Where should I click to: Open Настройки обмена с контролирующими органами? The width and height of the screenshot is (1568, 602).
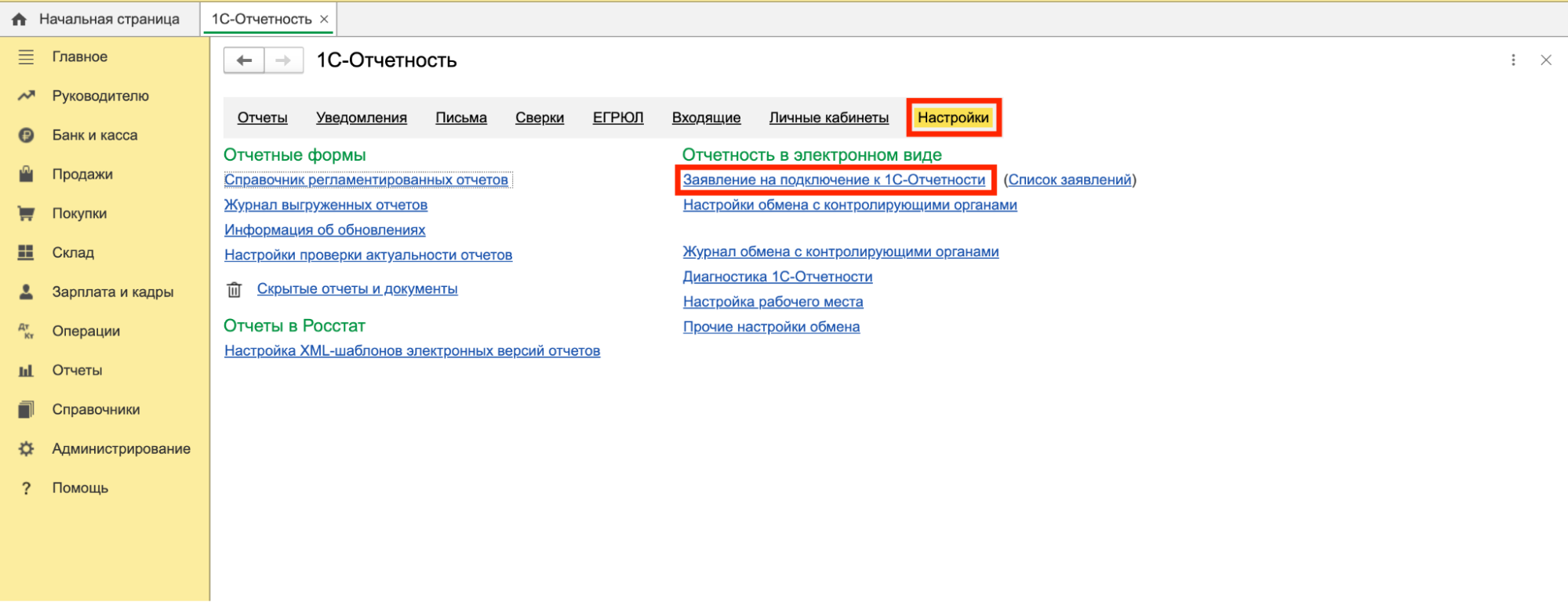[x=849, y=205]
